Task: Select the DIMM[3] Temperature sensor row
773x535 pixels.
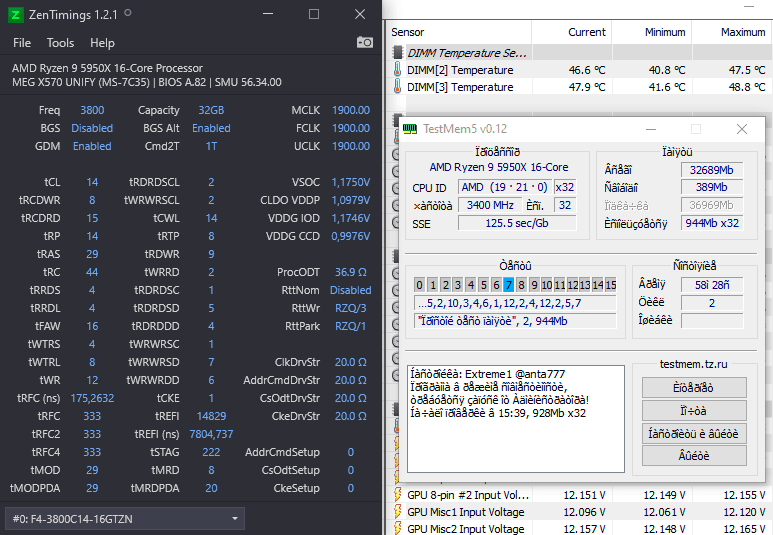Action: click(579, 86)
